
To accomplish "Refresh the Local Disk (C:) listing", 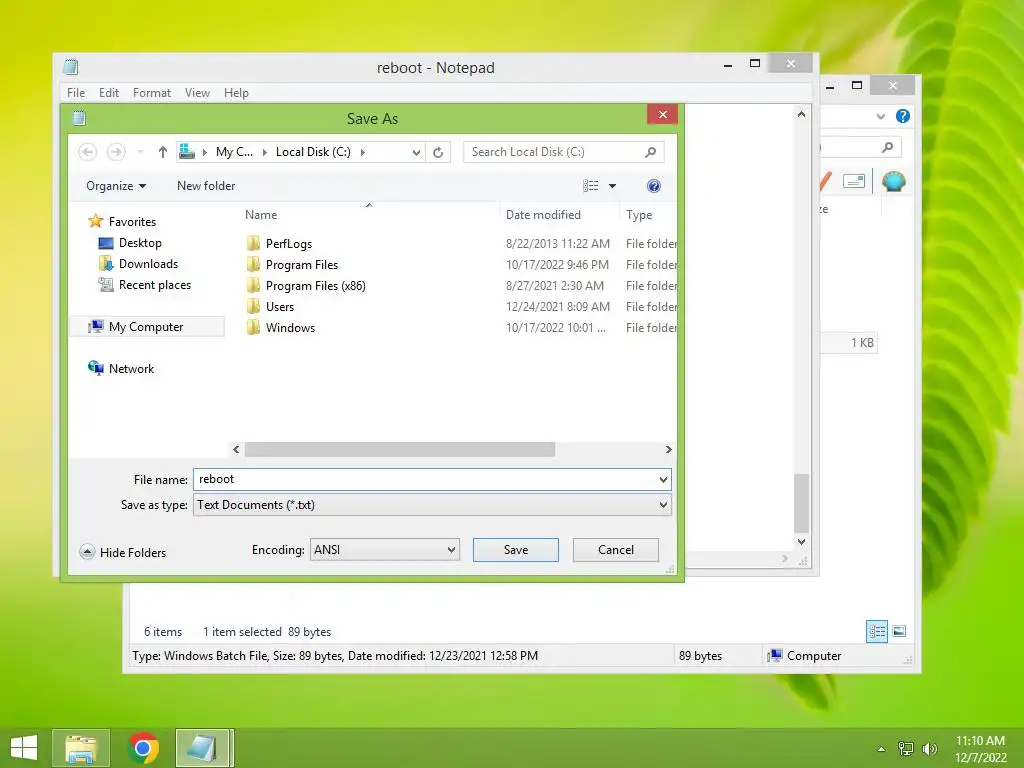I will click(438, 152).
